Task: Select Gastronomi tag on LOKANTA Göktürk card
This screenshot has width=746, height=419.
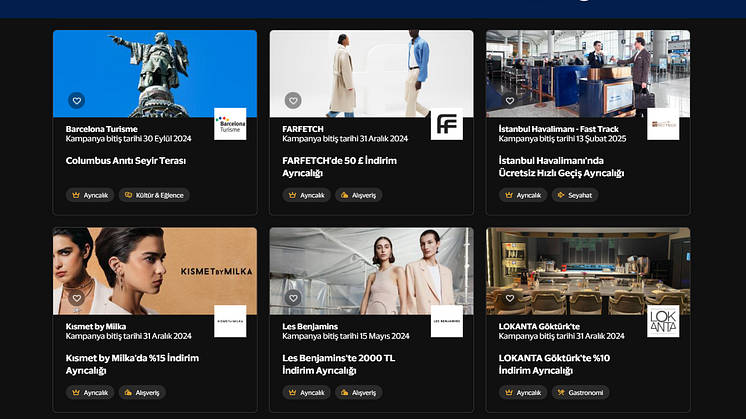Action: click(x=580, y=392)
